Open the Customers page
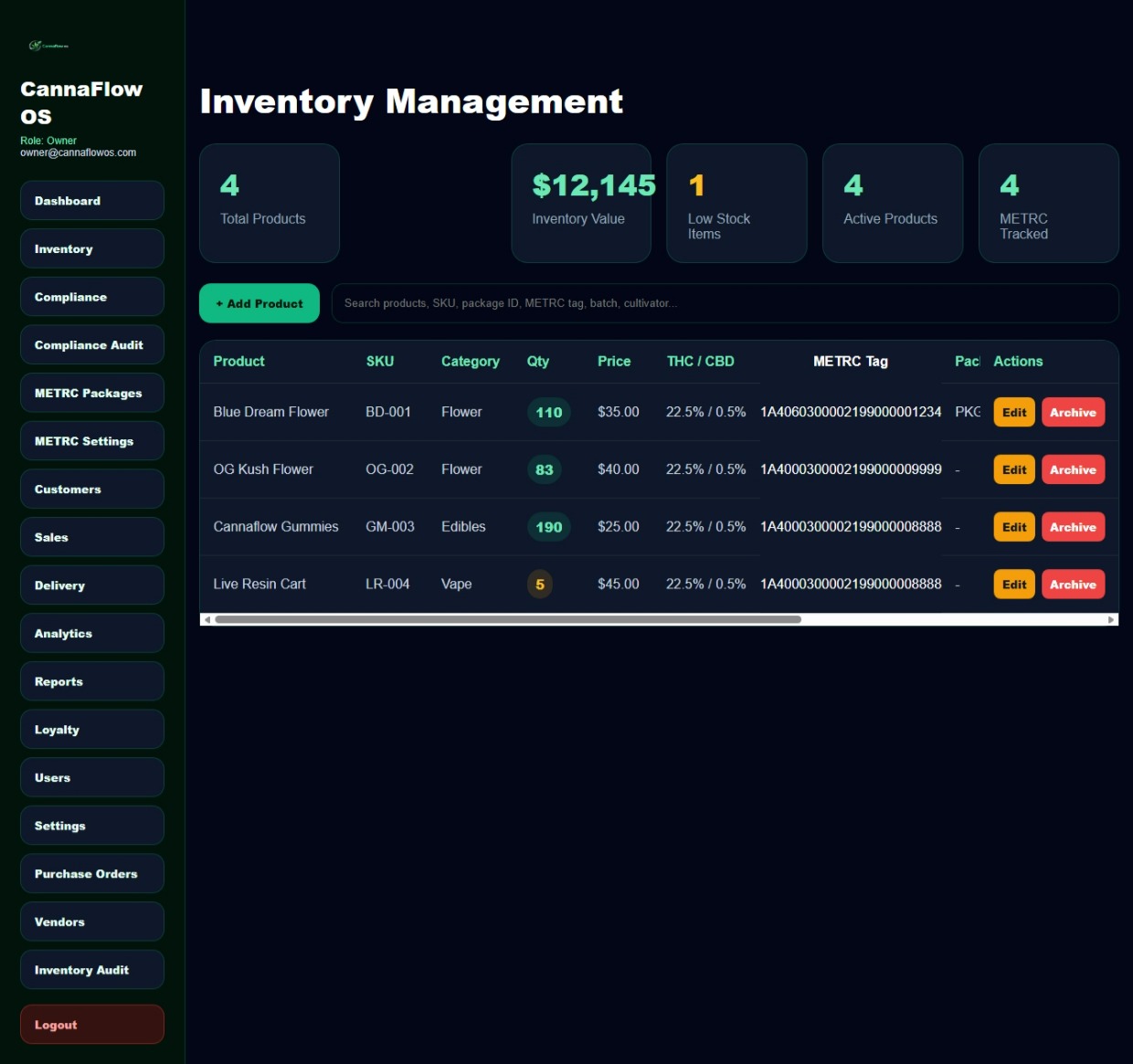The width and height of the screenshot is (1133, 1064). coord(92,490)
